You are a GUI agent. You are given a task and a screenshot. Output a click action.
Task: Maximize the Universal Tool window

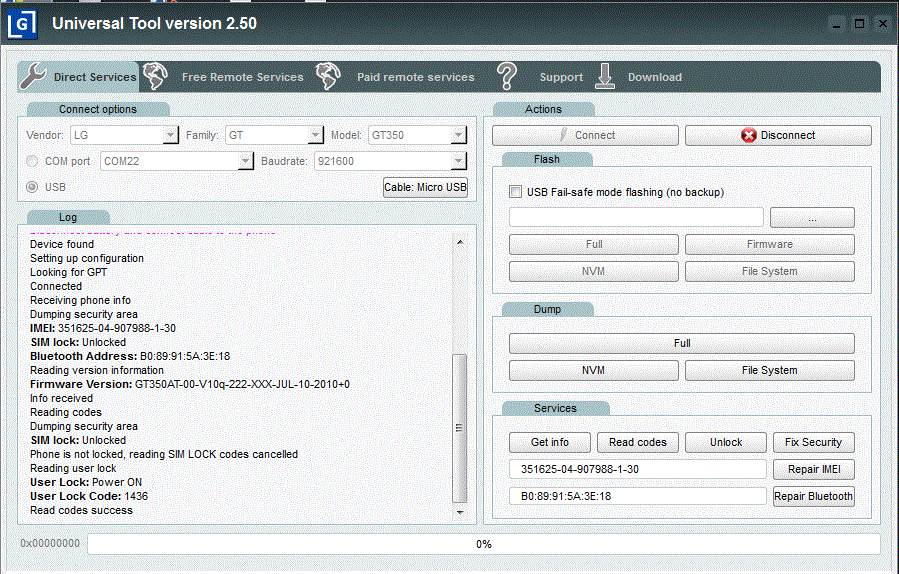click(859, 24)
